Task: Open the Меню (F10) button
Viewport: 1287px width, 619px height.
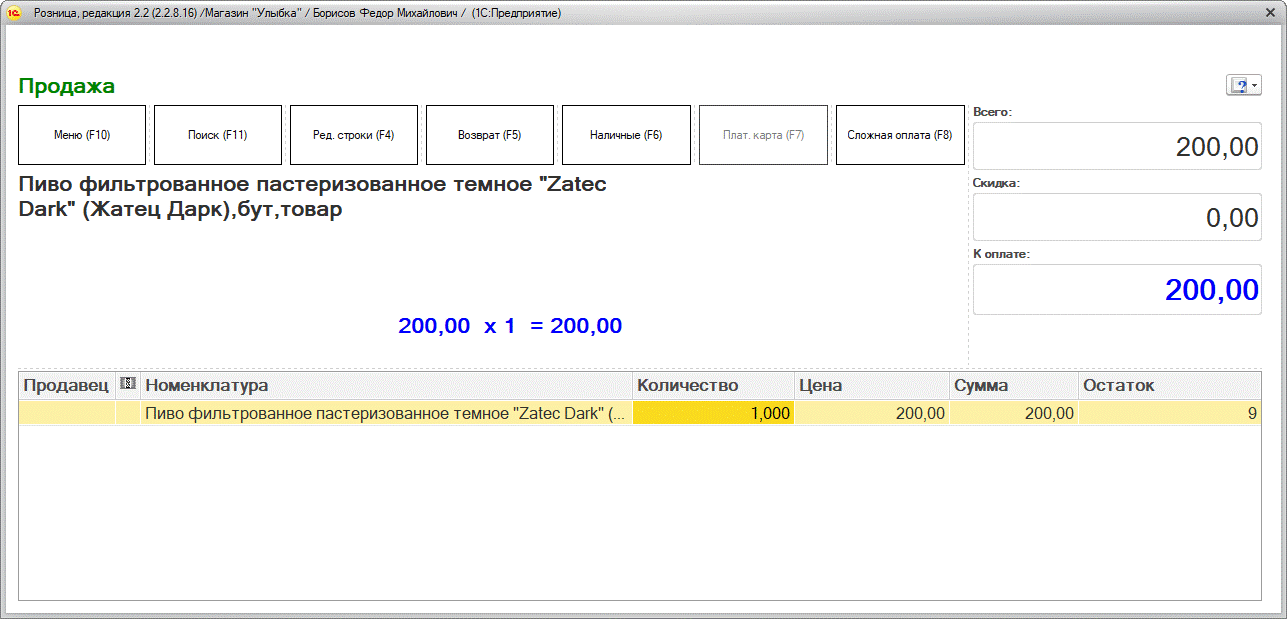Action: (82, 135)
